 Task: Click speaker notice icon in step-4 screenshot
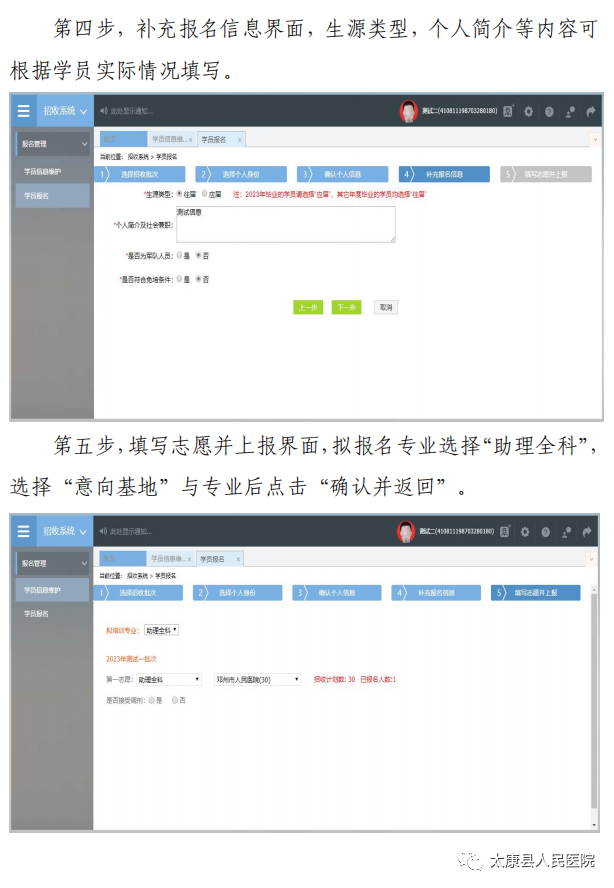[x=103, y=111]
